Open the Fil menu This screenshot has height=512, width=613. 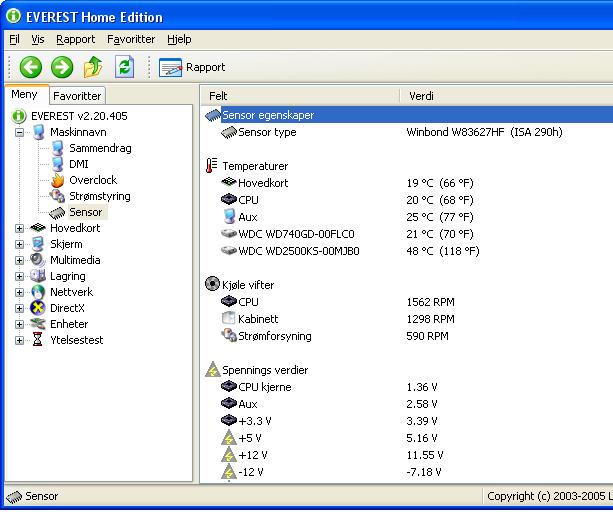click(x=14, y=39)
